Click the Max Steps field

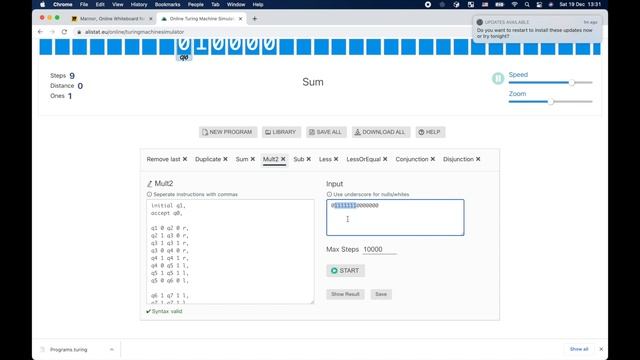(380, 249)
